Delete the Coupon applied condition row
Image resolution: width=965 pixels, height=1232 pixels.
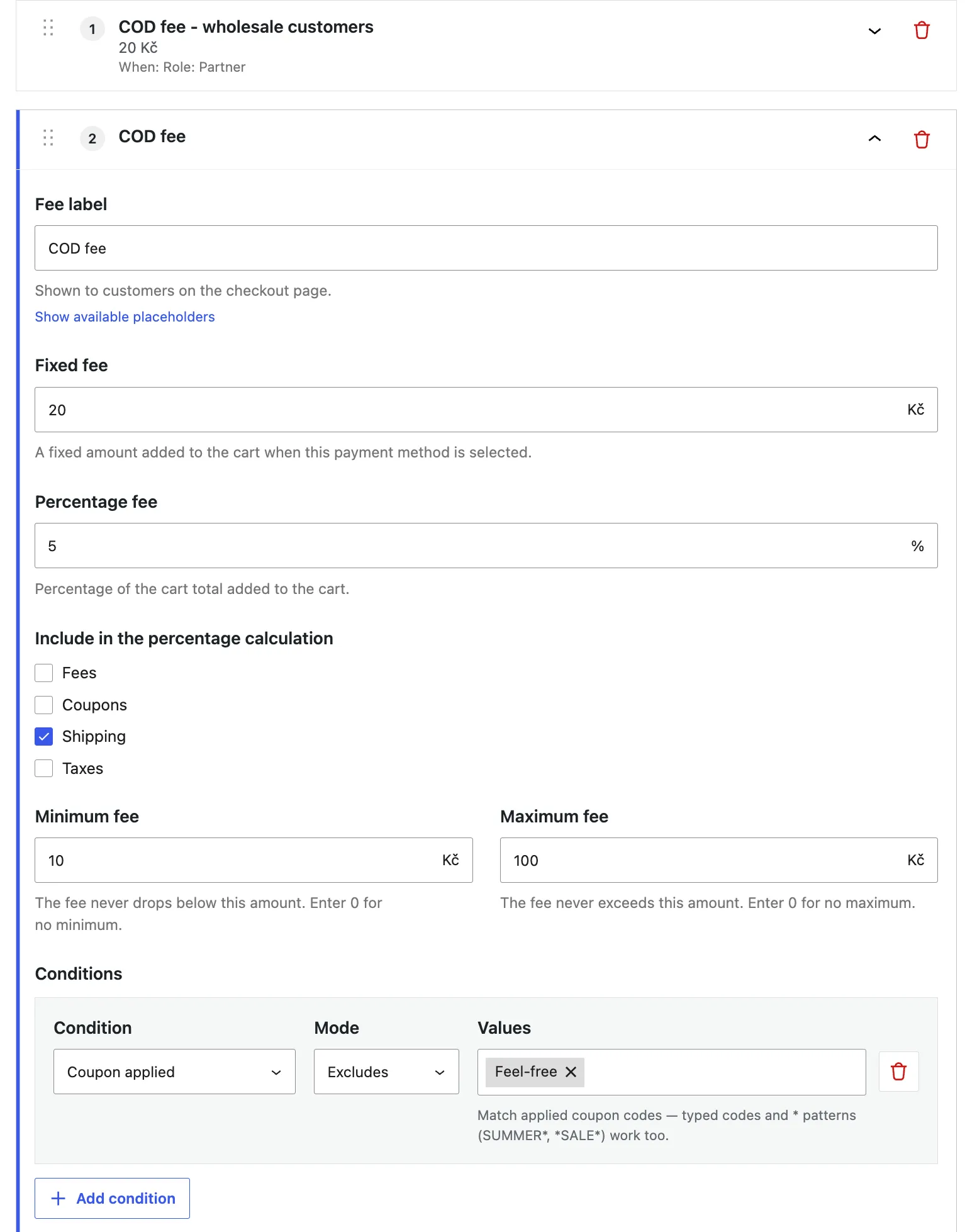(x=898, y=1071)
